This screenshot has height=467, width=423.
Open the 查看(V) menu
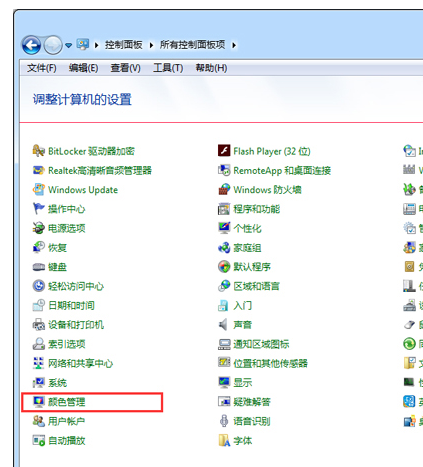pos(125,68)
